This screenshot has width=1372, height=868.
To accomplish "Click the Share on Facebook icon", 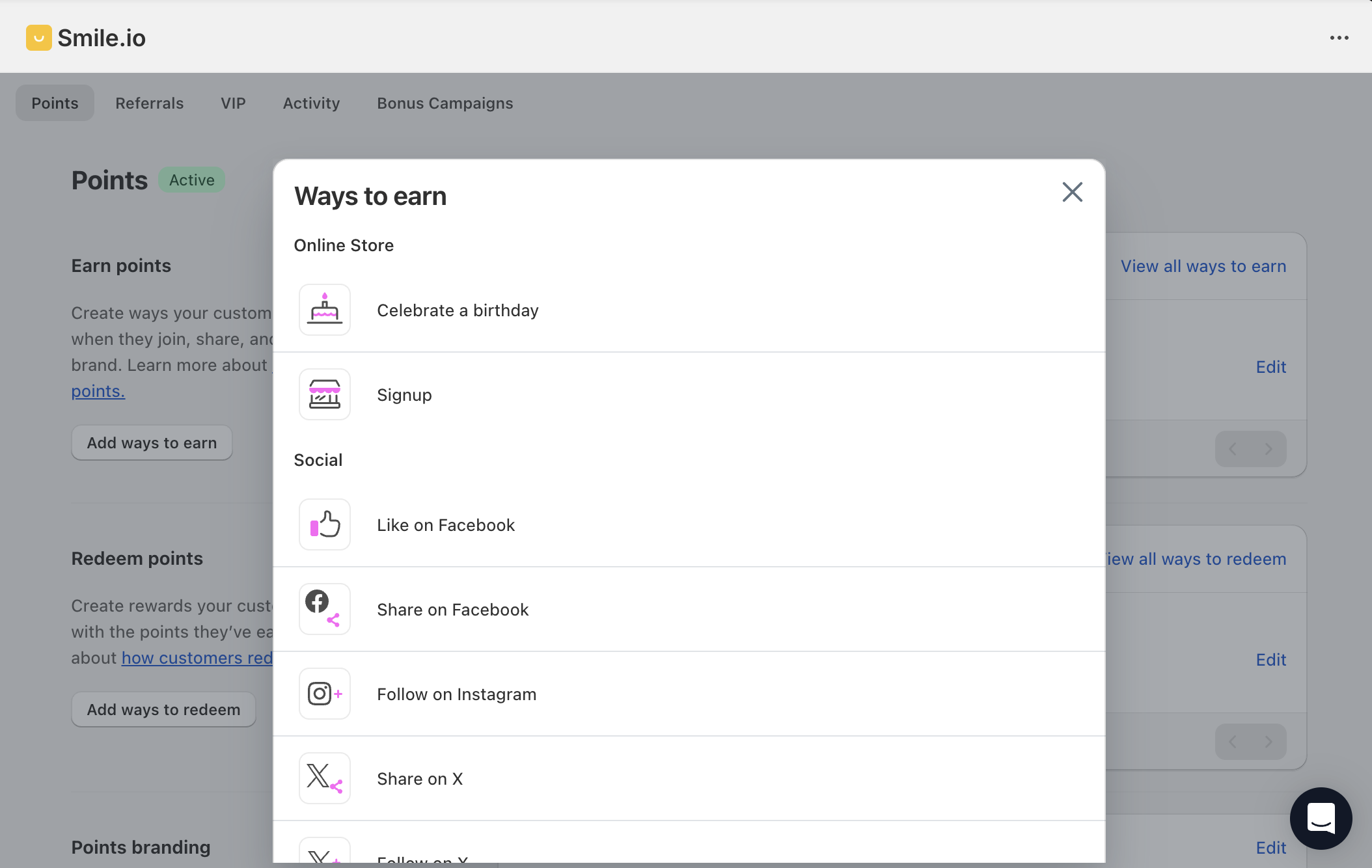I will [324, 609].
